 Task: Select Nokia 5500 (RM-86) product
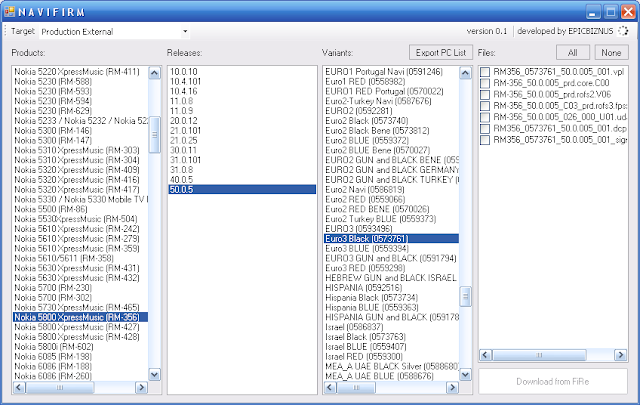51,209
